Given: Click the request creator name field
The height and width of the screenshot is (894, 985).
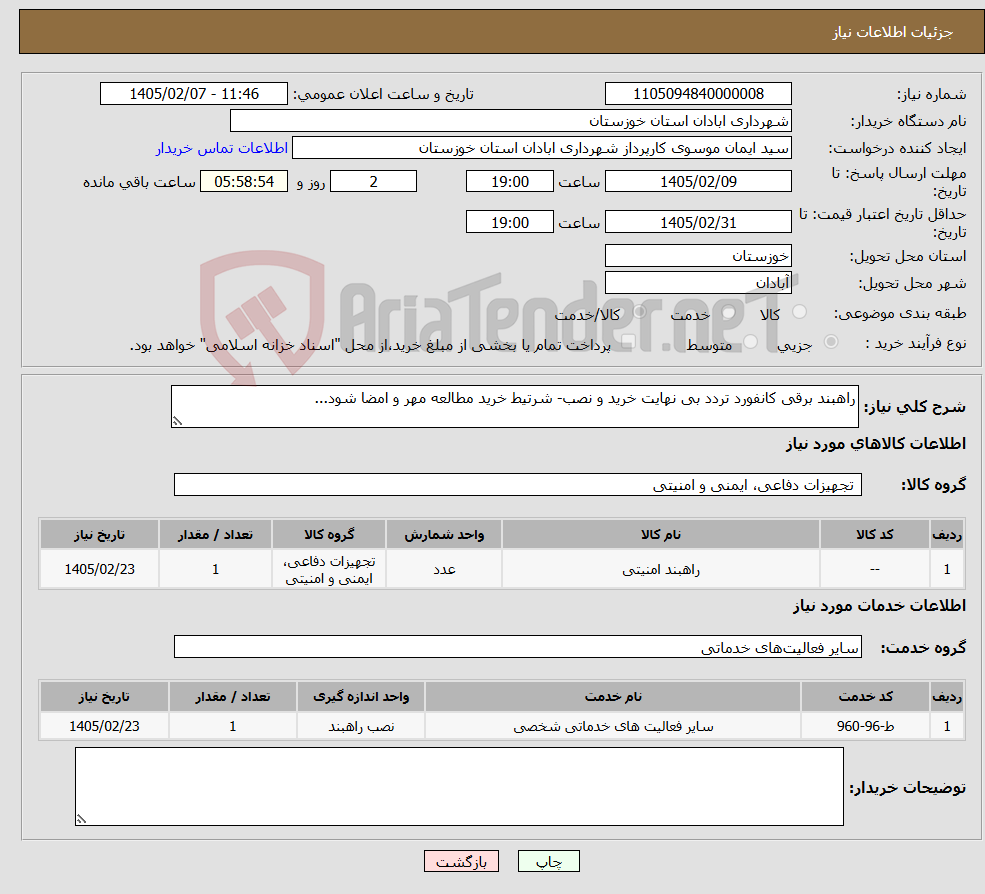Looking at the screenshot, I should tap(541, 148).
